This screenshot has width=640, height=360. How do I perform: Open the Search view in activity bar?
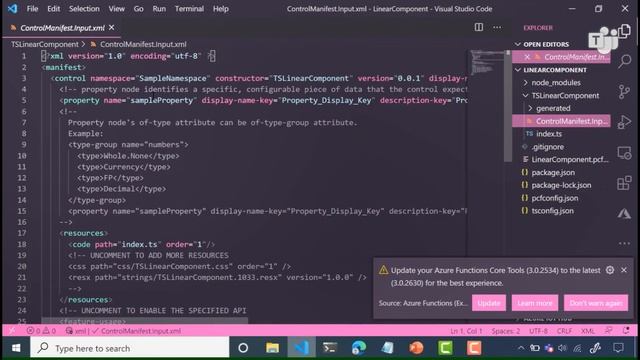(624, 61)
